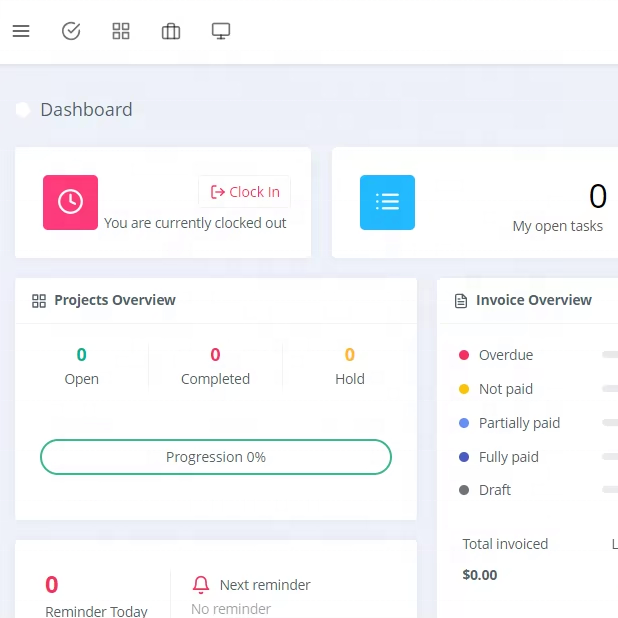The height and width of the screenshot is (618, 618).
Task: Select the Partially paid invoice status
Action: point(518,423)
